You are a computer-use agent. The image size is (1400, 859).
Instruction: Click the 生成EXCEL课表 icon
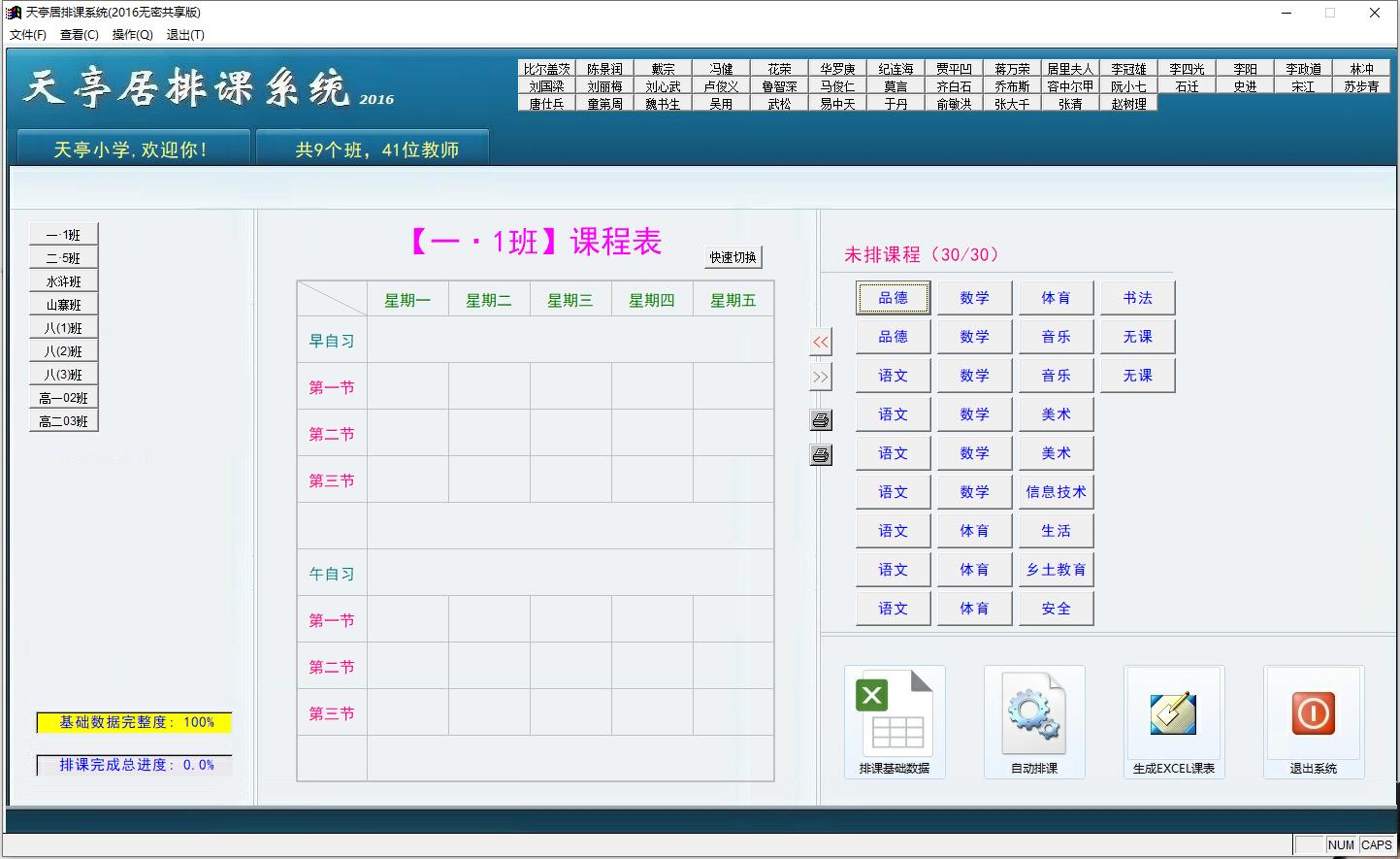(1173, 713)
